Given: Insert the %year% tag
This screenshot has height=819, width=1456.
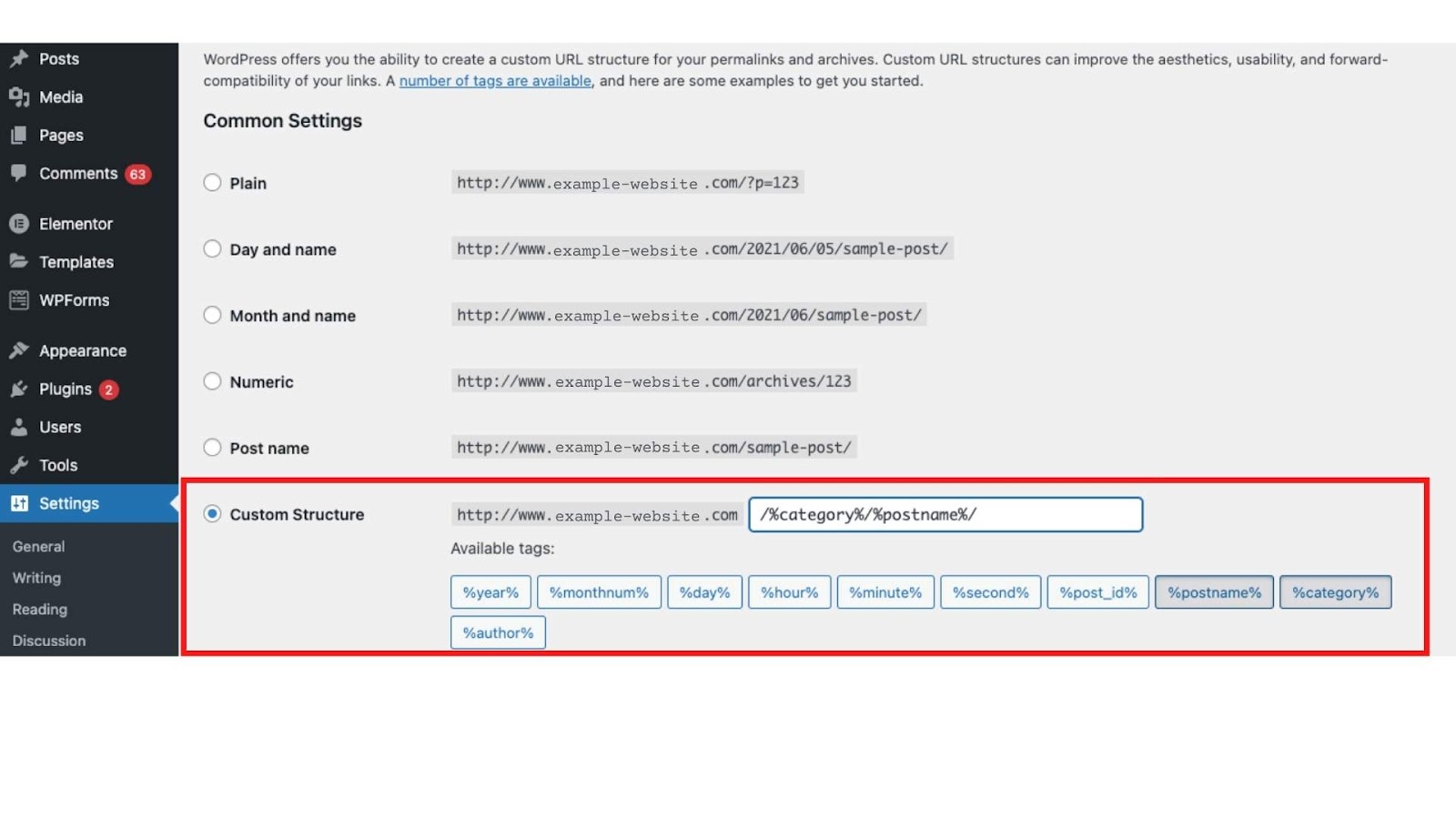Looking at the screenshot, I should [490, 592].
